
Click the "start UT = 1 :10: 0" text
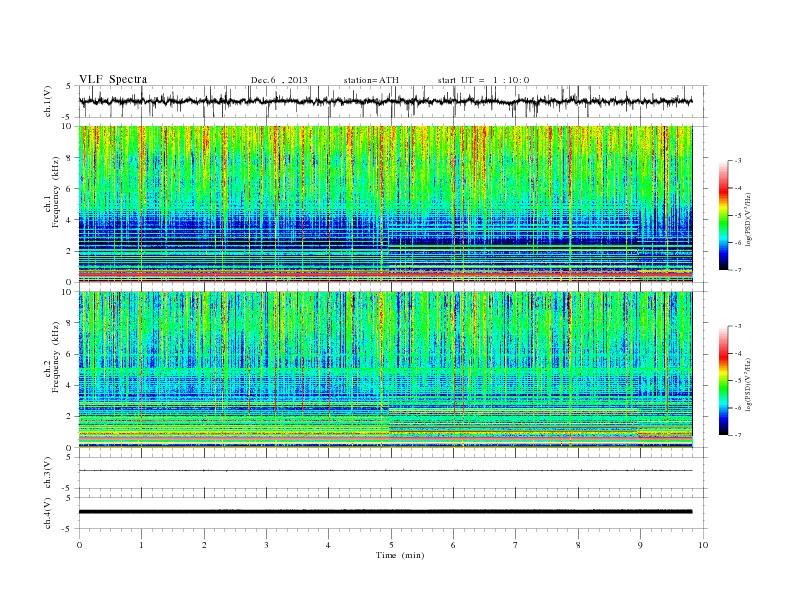point(483,80)
